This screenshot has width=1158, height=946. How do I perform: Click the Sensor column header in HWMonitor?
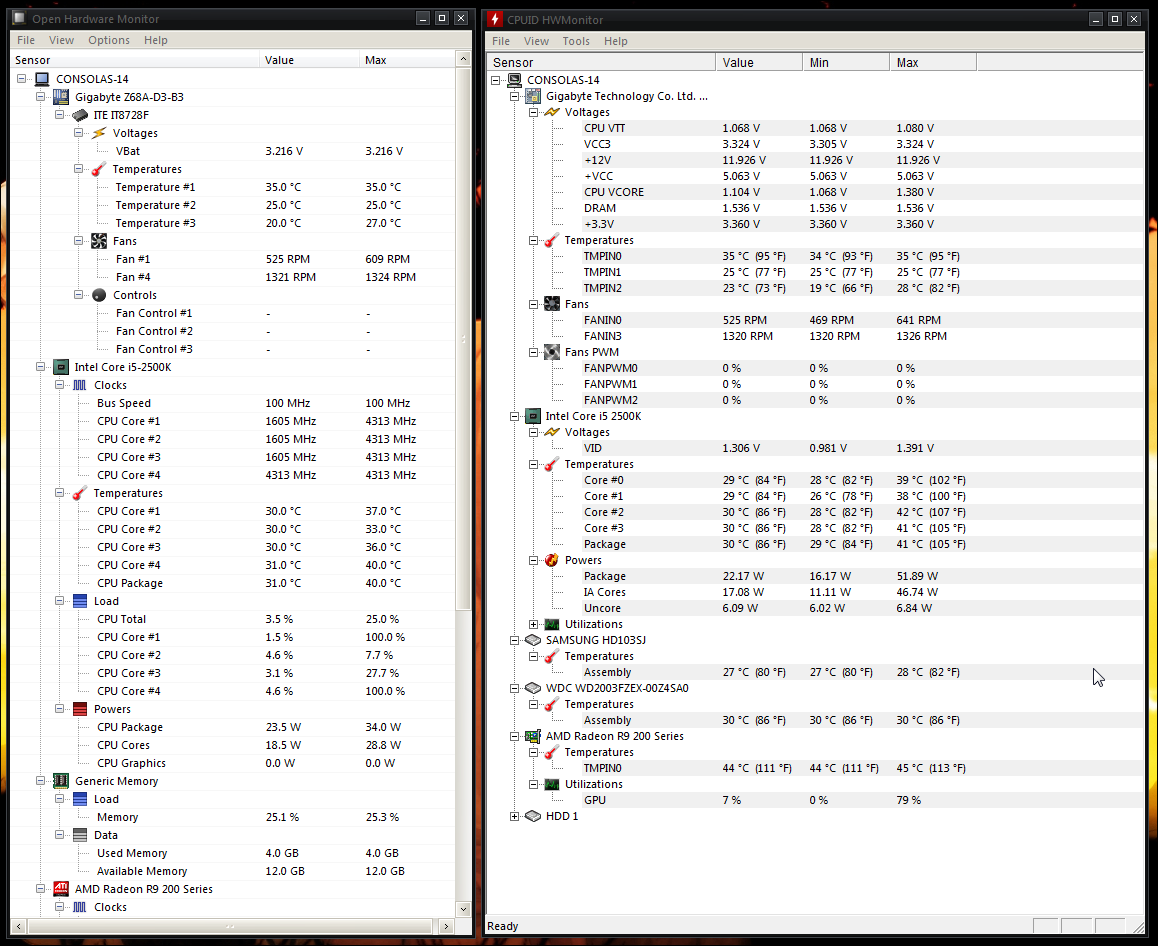click(601, 63)
